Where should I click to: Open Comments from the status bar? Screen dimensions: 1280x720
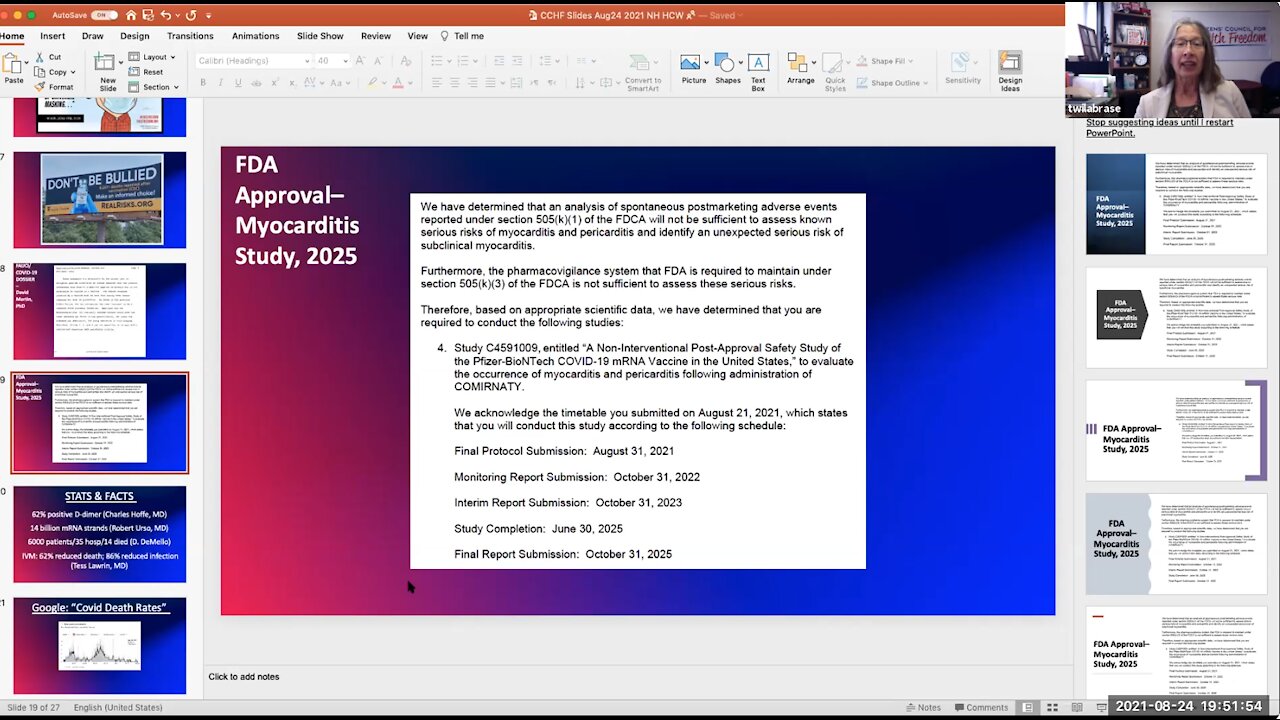click(980, 707)
